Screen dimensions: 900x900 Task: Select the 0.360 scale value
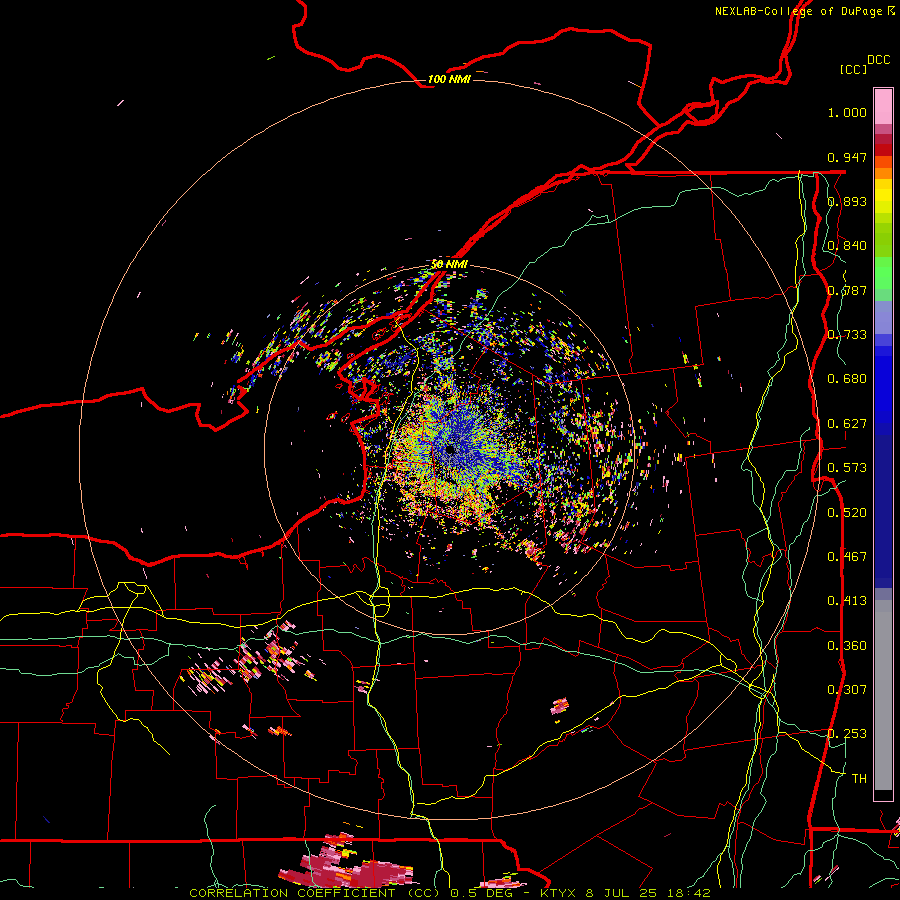click(847, 646)
